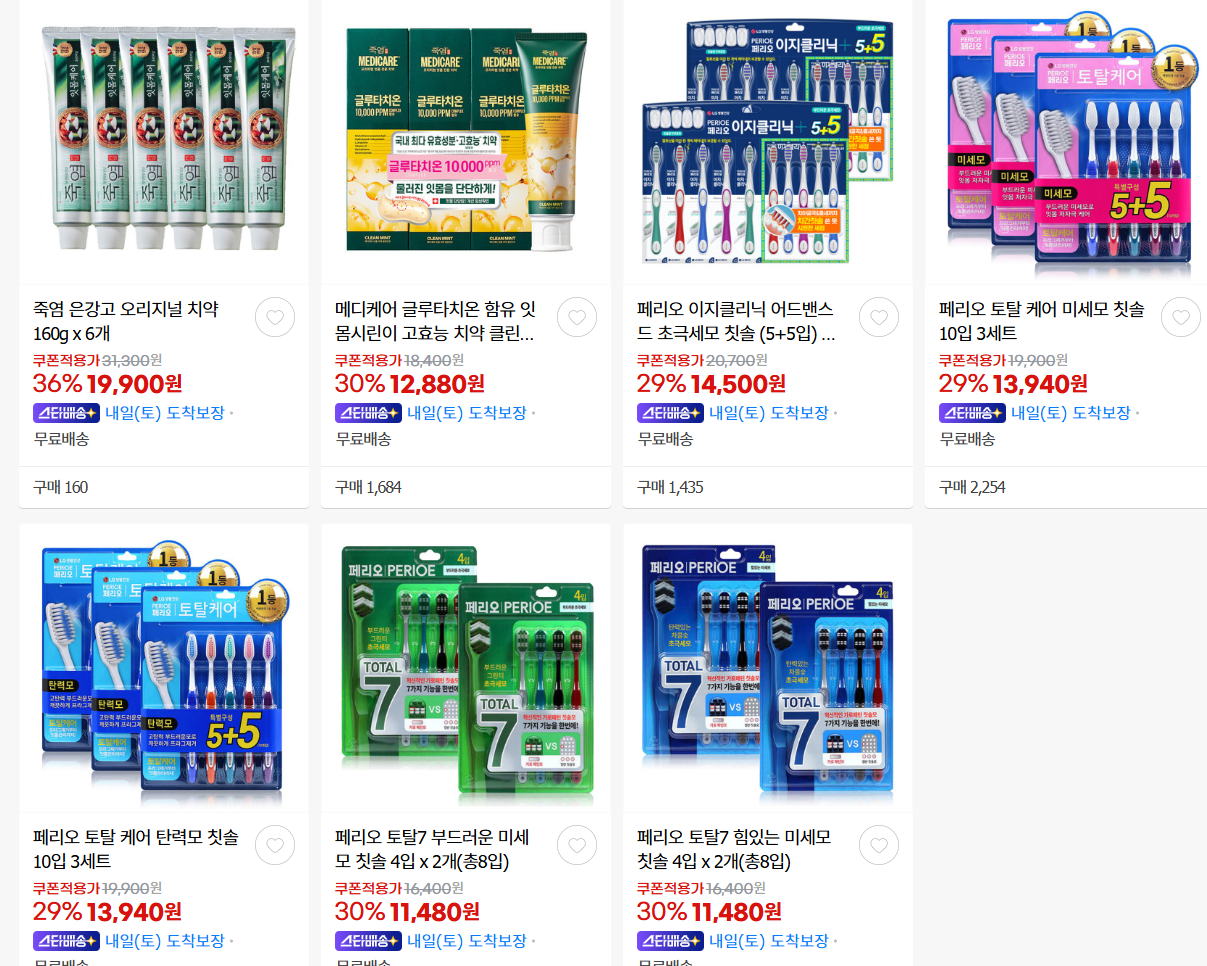
Task: Click 스타배송 badge under 죽염 치약
Action: coord(66,413)
